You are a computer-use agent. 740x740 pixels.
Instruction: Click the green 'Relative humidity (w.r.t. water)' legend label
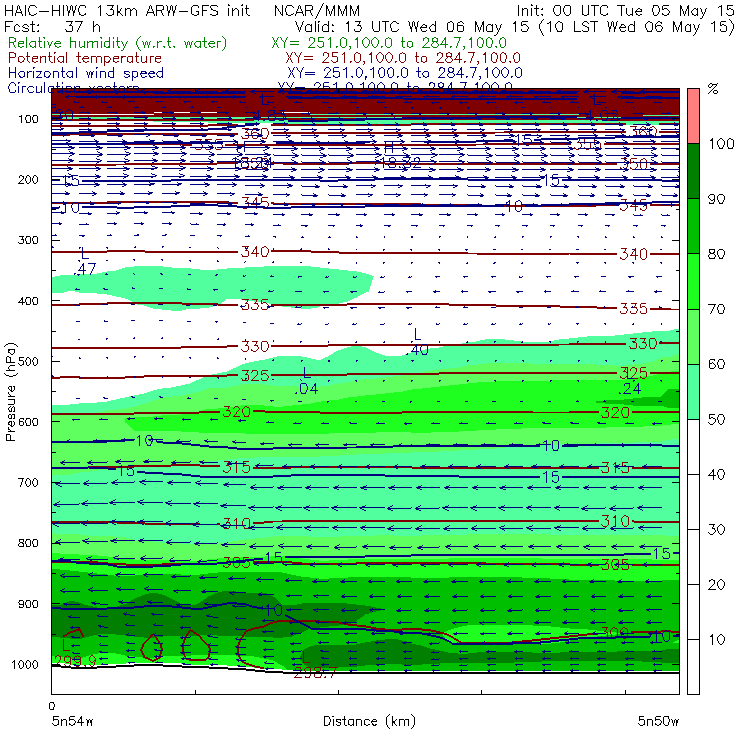(118, 43)
